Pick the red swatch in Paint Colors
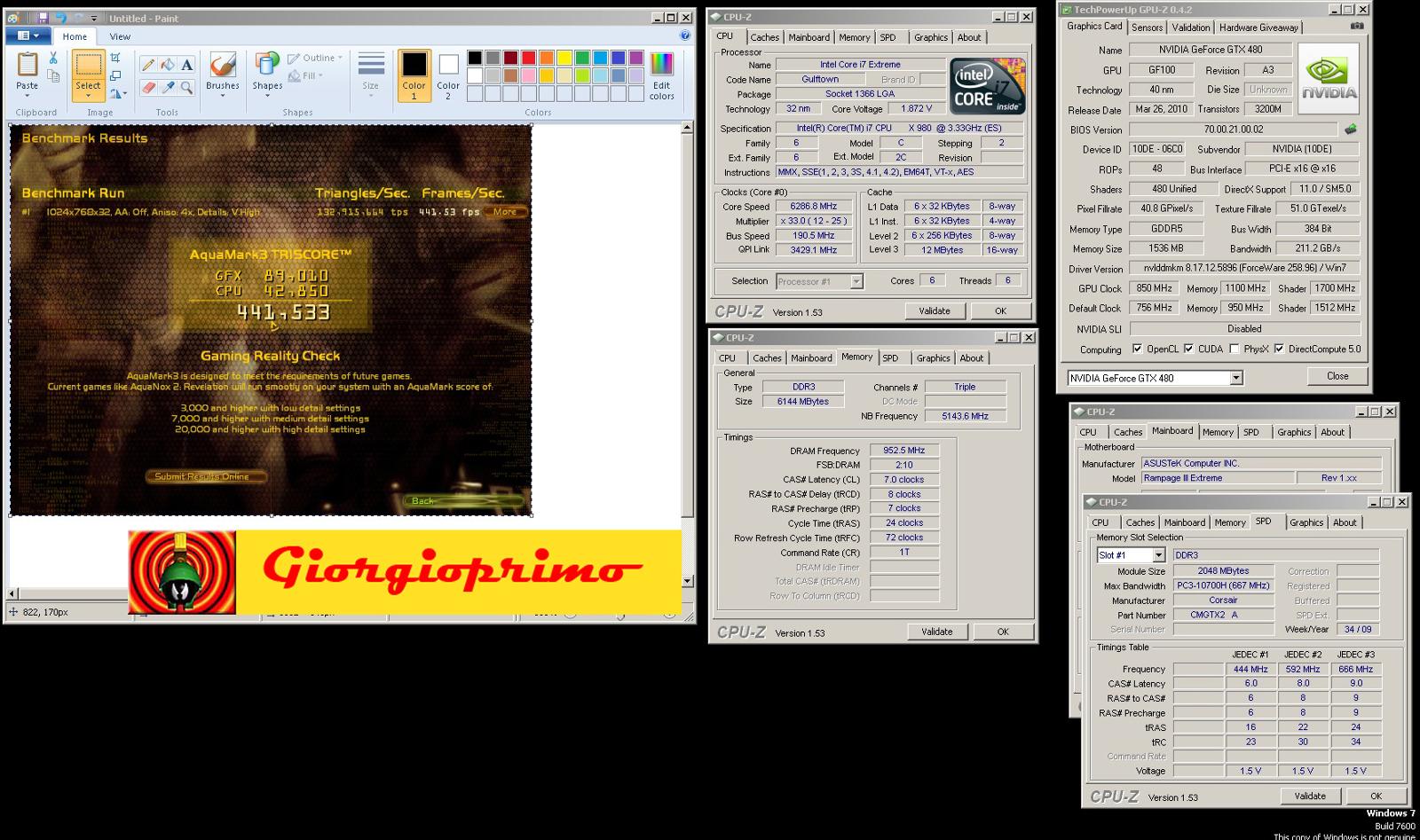The image size is (1420, 840). 529,58
